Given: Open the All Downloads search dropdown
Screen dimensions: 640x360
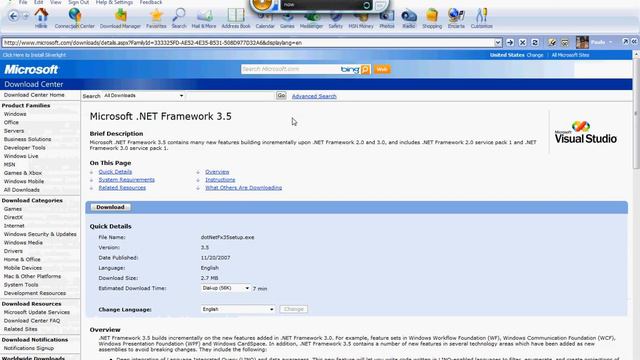Looking at the screenshot, I should [x=143, y=96].
